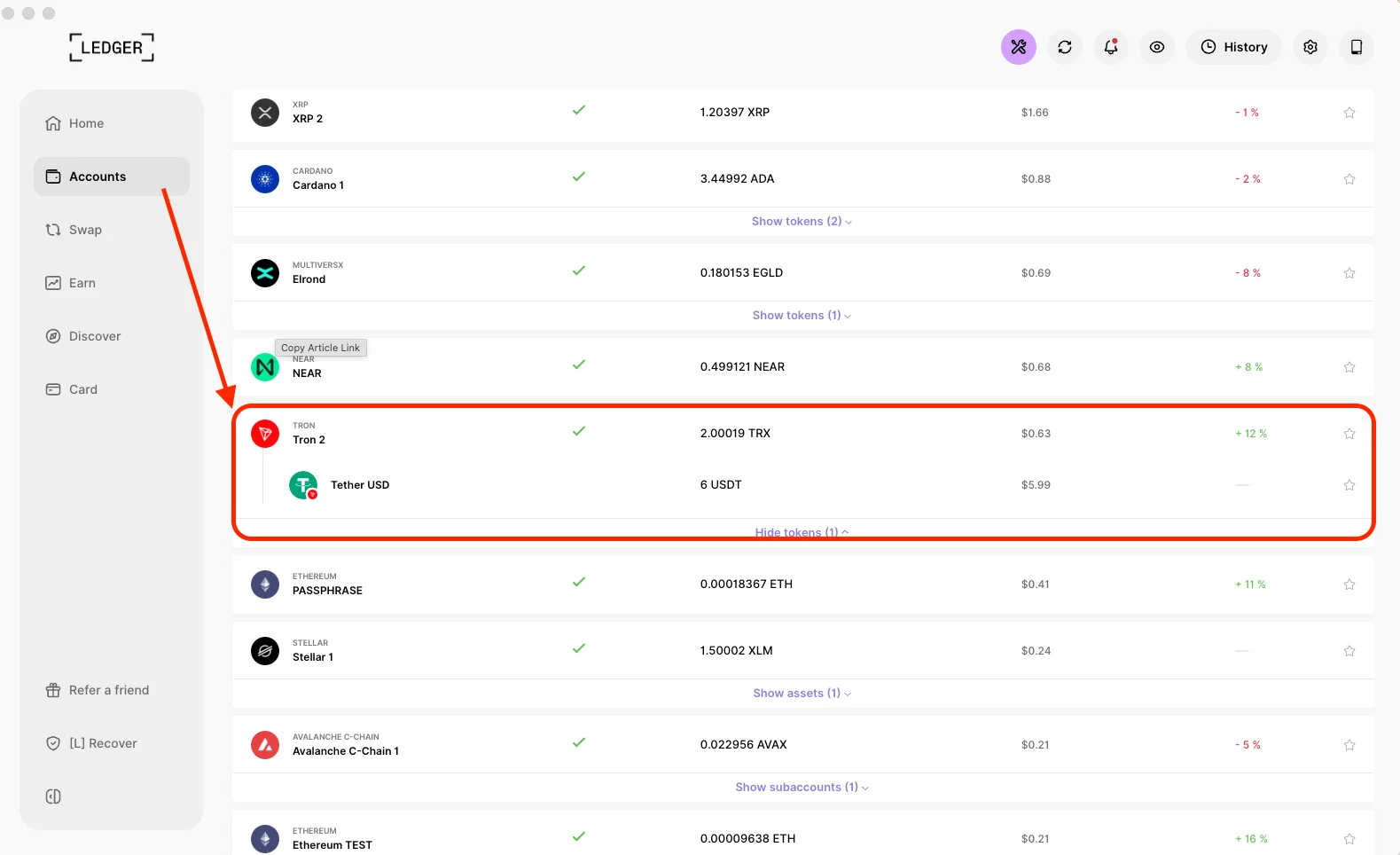Click the 6 USDT balance
Viewport: 1400px width, 855px height.
coord(721,485)
